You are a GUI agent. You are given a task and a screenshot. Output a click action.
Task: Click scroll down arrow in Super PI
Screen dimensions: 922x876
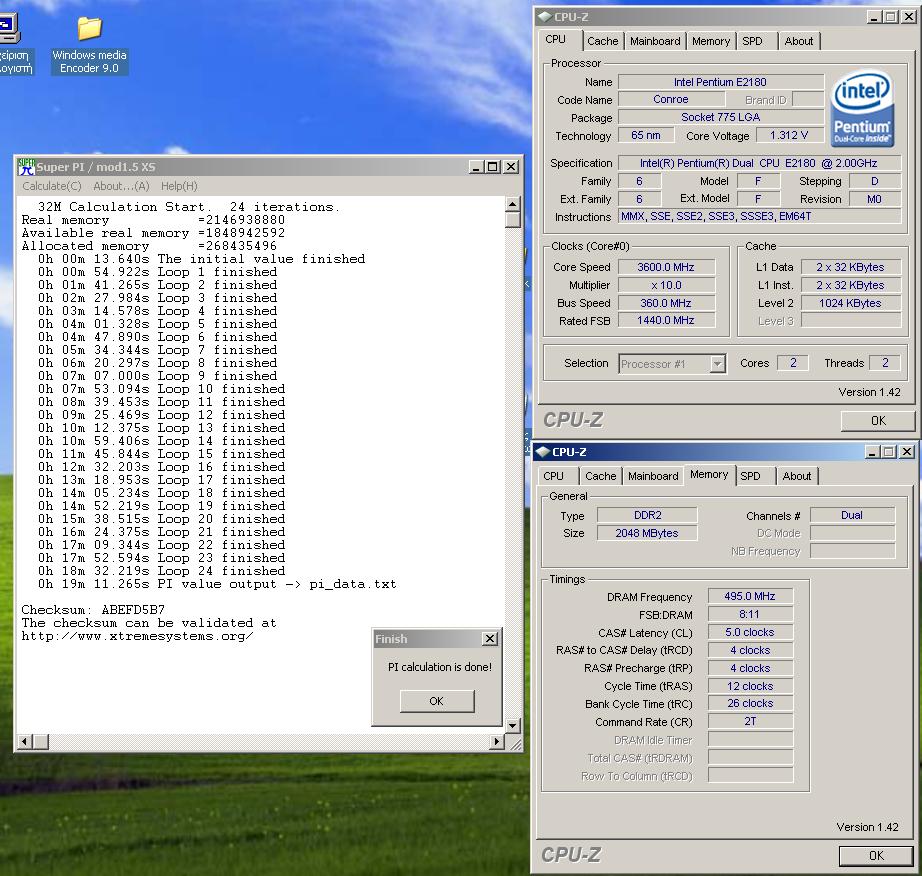(513, 725)
